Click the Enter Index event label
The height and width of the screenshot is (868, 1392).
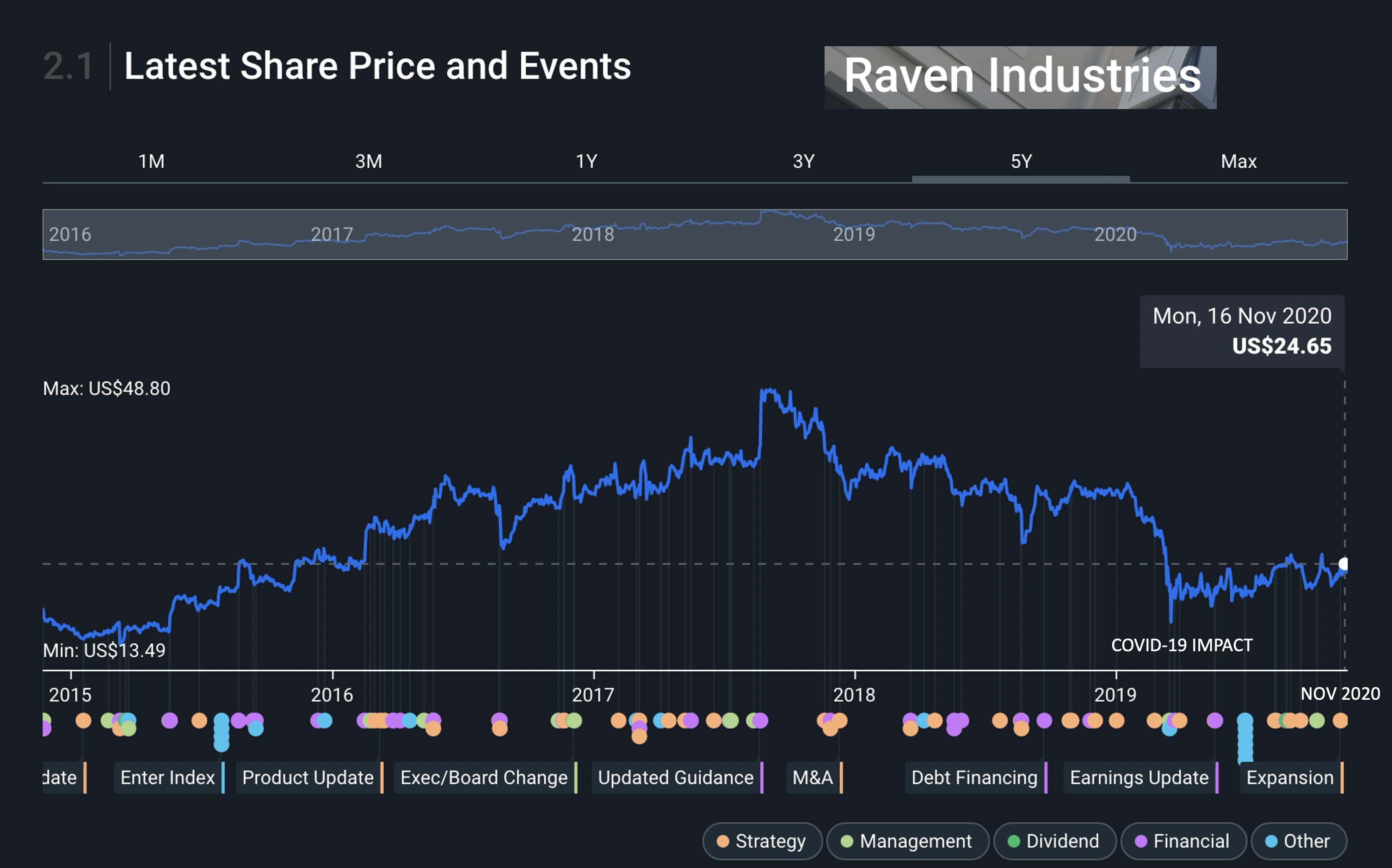pyautogui.click(x=167, y=778)
